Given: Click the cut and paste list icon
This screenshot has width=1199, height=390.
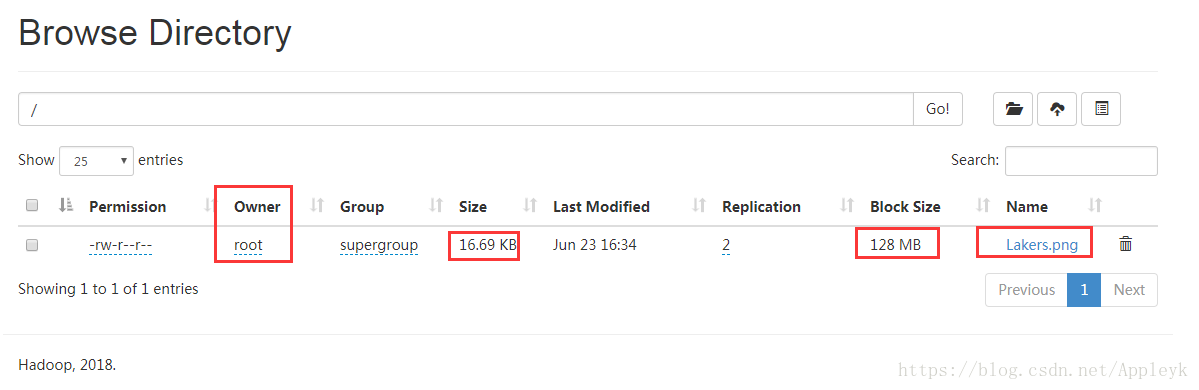Looking at the screenshot, I should [1101, 109].
